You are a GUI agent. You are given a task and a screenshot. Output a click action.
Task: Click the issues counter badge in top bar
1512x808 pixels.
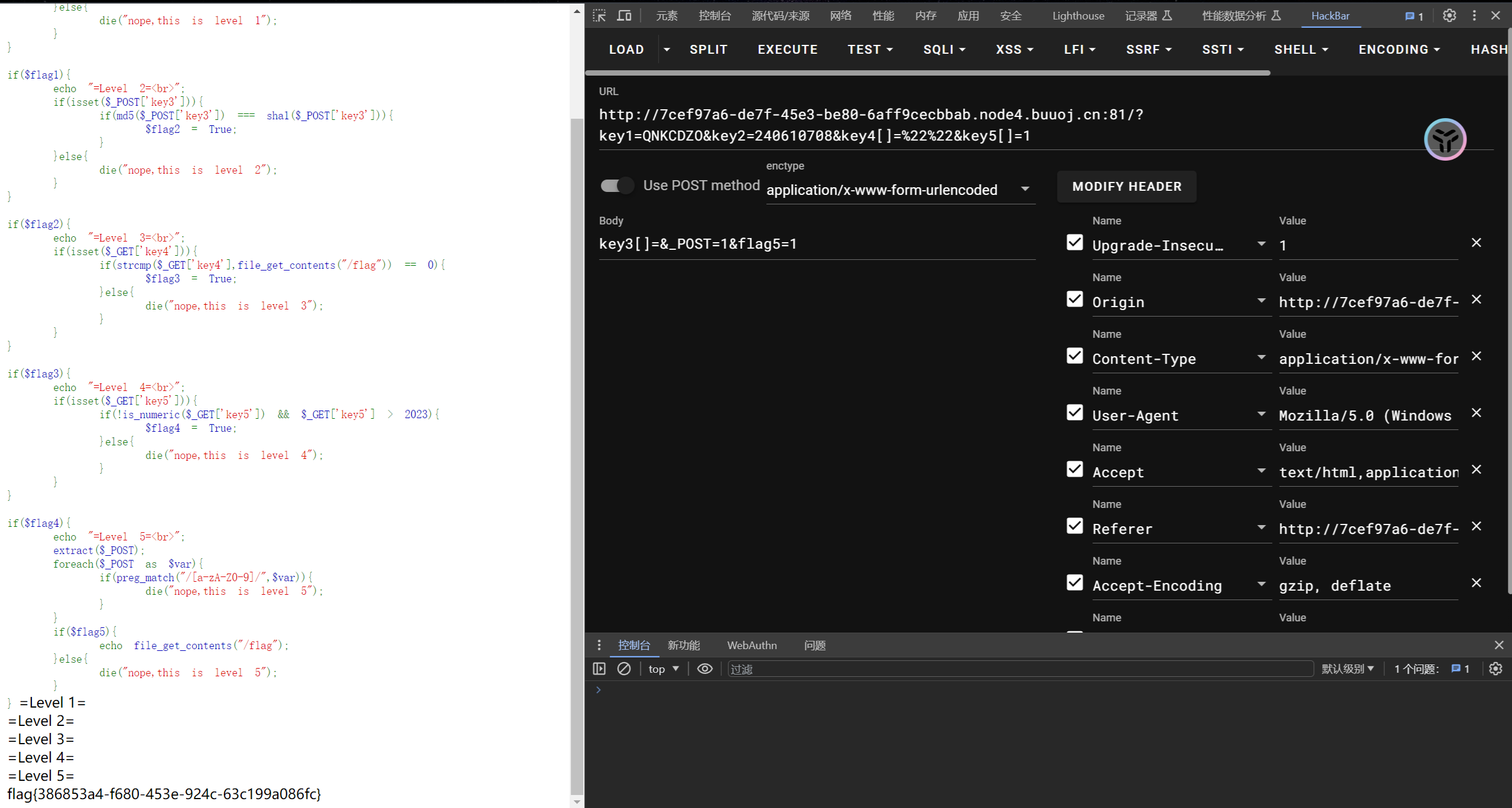(x=1414, y=16)
